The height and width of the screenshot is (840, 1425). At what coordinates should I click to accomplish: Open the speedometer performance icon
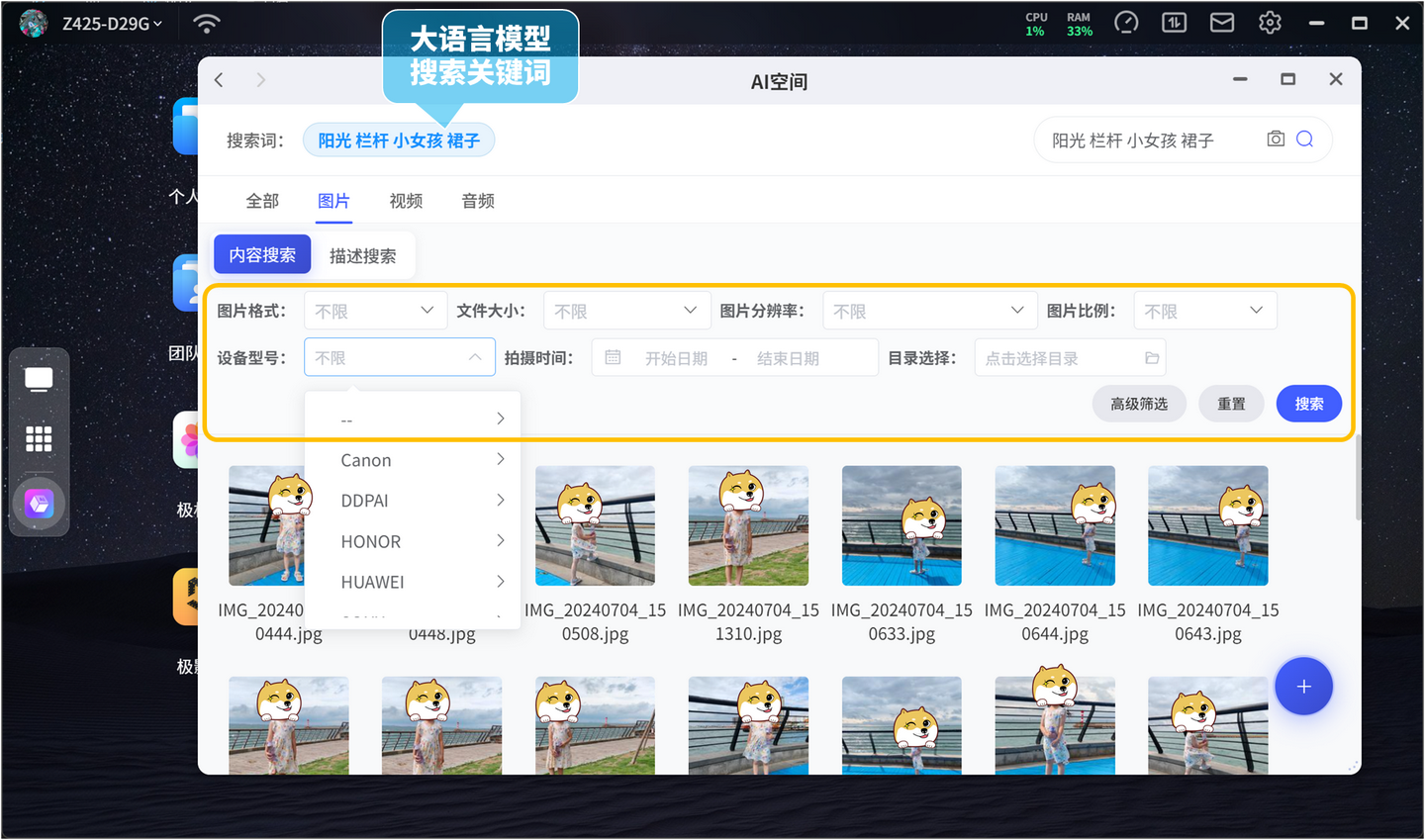[x=1126, y=23]
